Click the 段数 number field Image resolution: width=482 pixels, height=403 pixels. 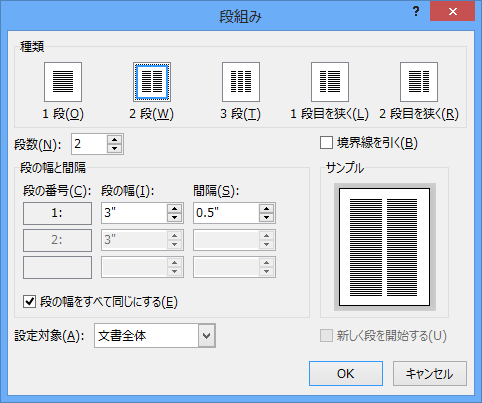click(89, 144)
